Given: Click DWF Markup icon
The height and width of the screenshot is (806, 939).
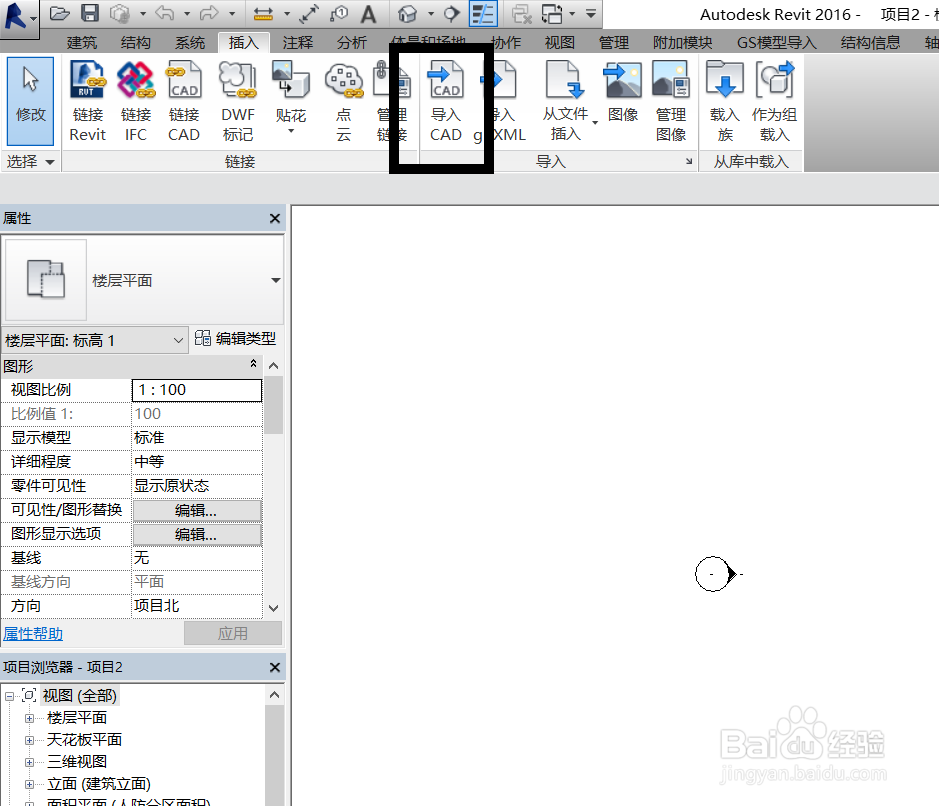Looking at the screenshot, I should (238, 102).
